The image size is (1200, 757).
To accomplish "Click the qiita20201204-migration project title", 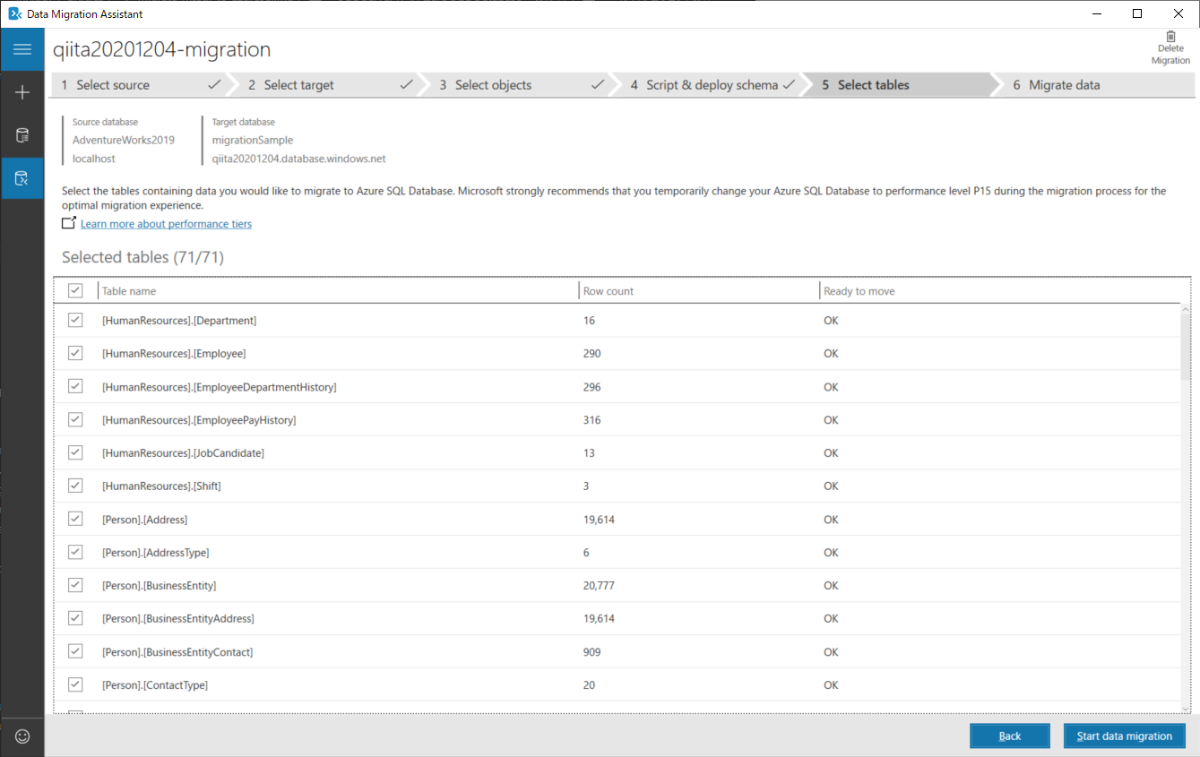I will pyautogui.click(x=162, y=49).
